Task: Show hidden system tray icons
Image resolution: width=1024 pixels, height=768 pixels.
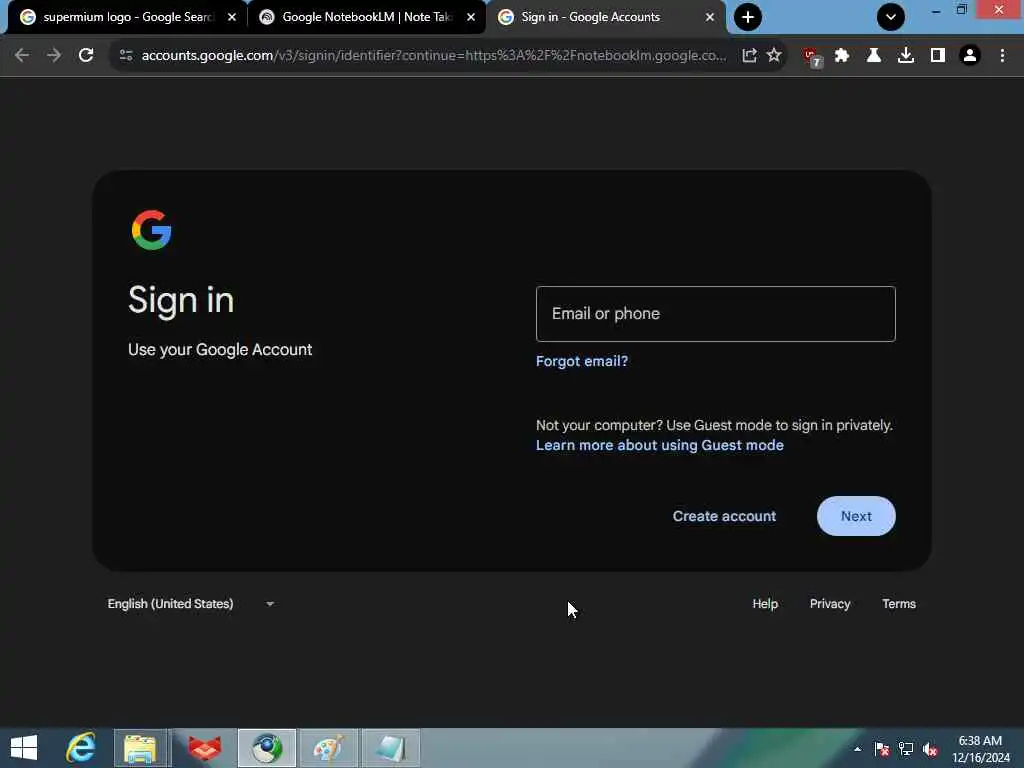Action: click(x=857, y=749)
